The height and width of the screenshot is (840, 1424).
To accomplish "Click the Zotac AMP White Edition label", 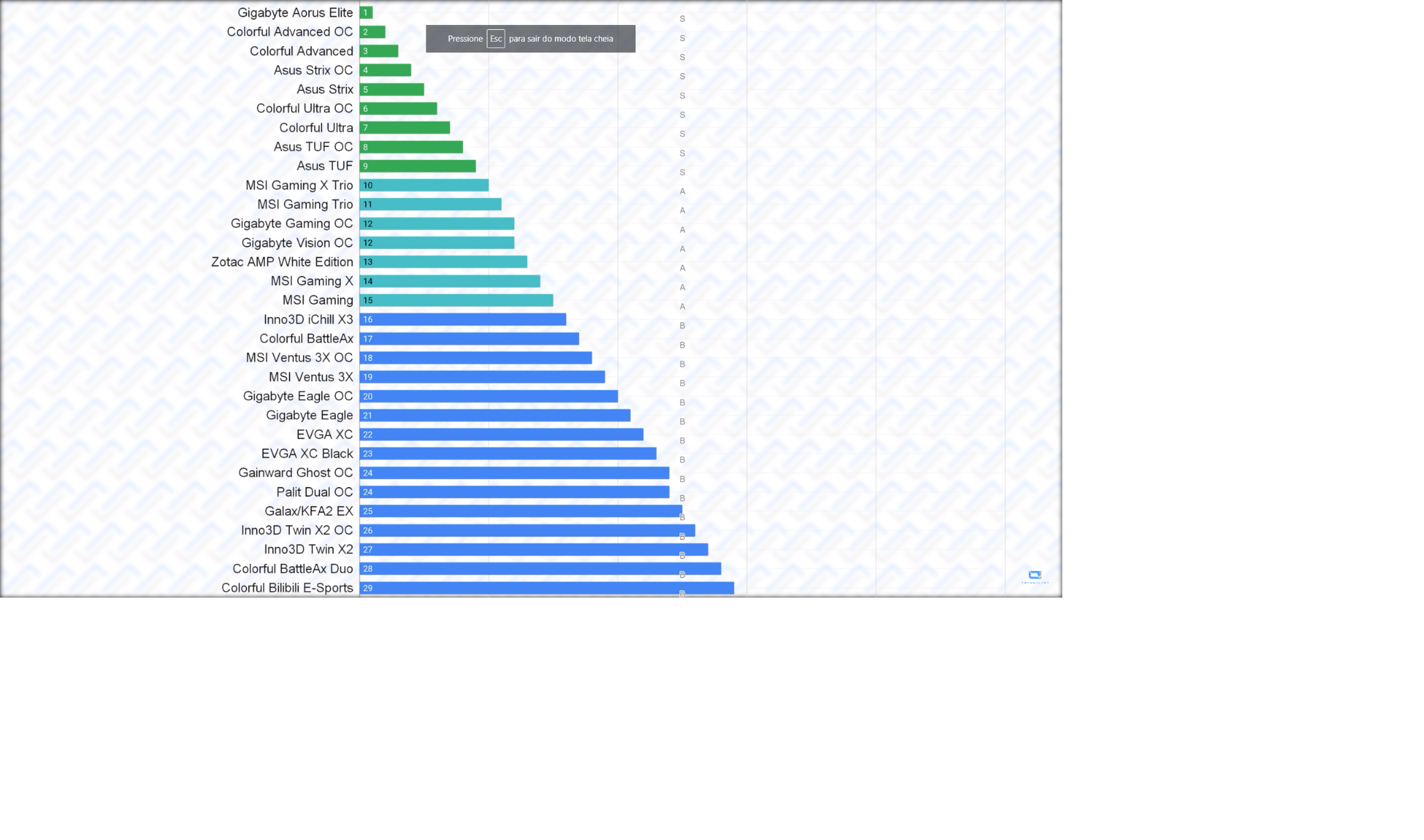I will [x=282, y=262].
